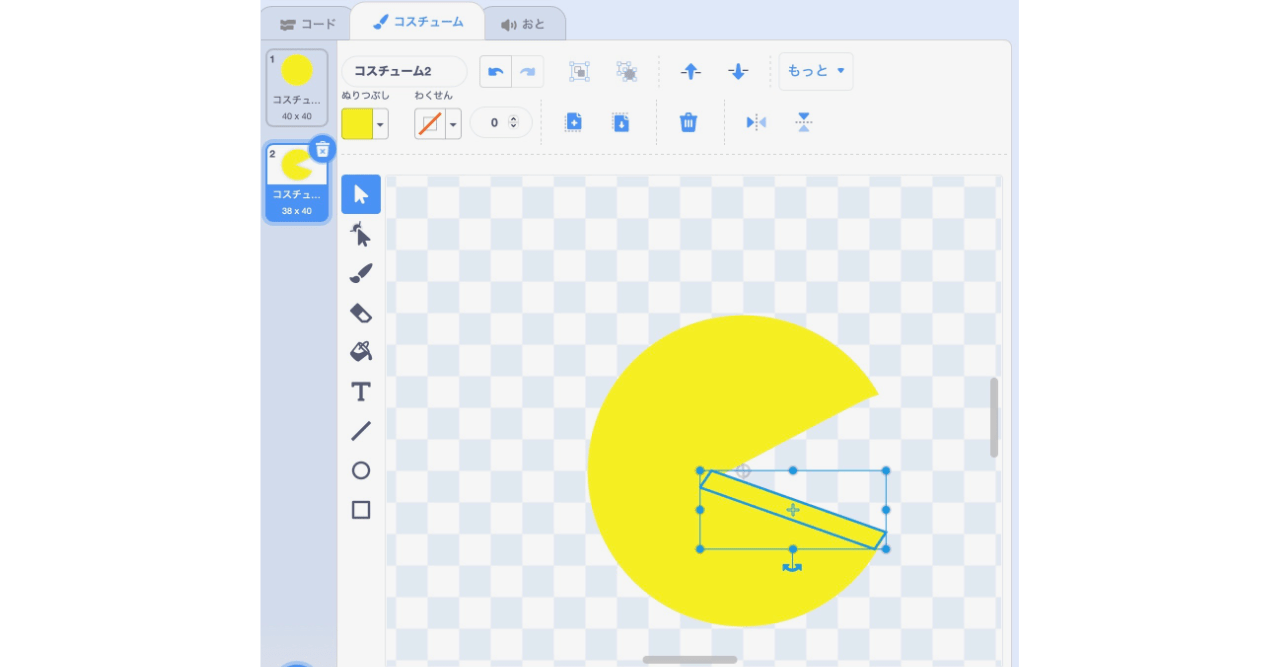This screenshot has height=667, width=1280.
Task: Select the Text tool
Action: coord(361,391)
